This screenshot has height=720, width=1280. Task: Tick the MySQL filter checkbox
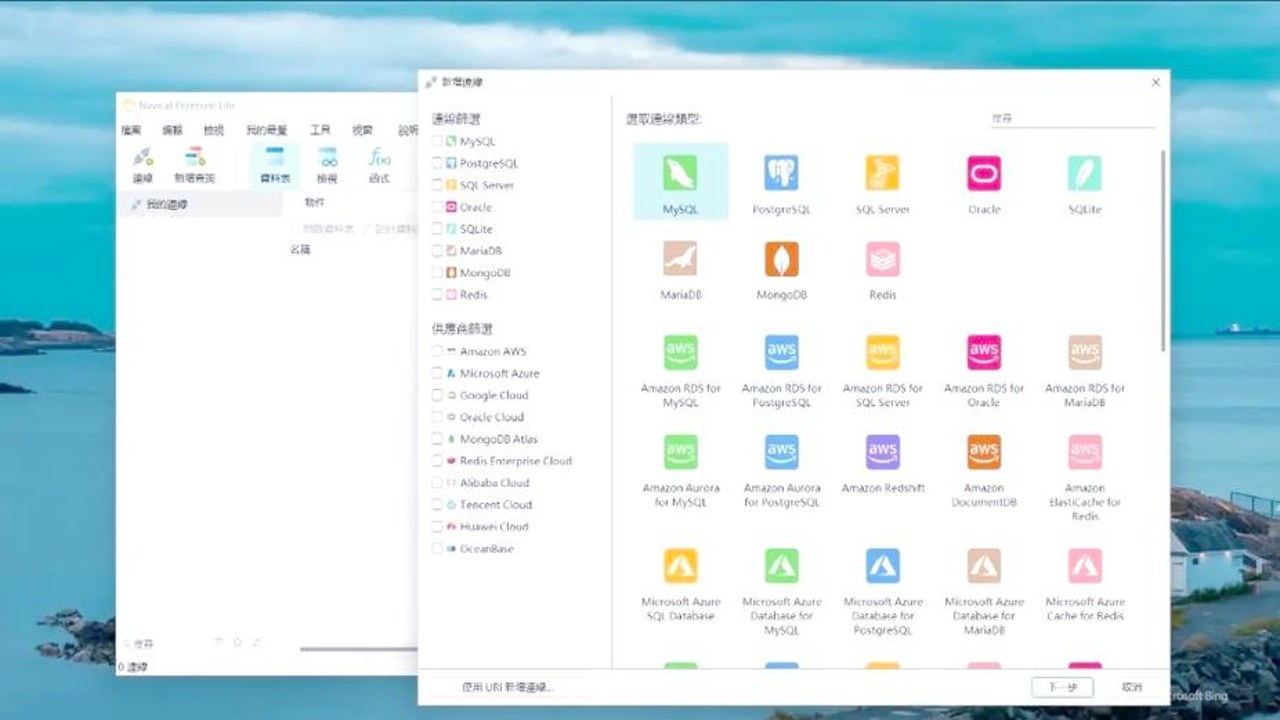[437, 142]
